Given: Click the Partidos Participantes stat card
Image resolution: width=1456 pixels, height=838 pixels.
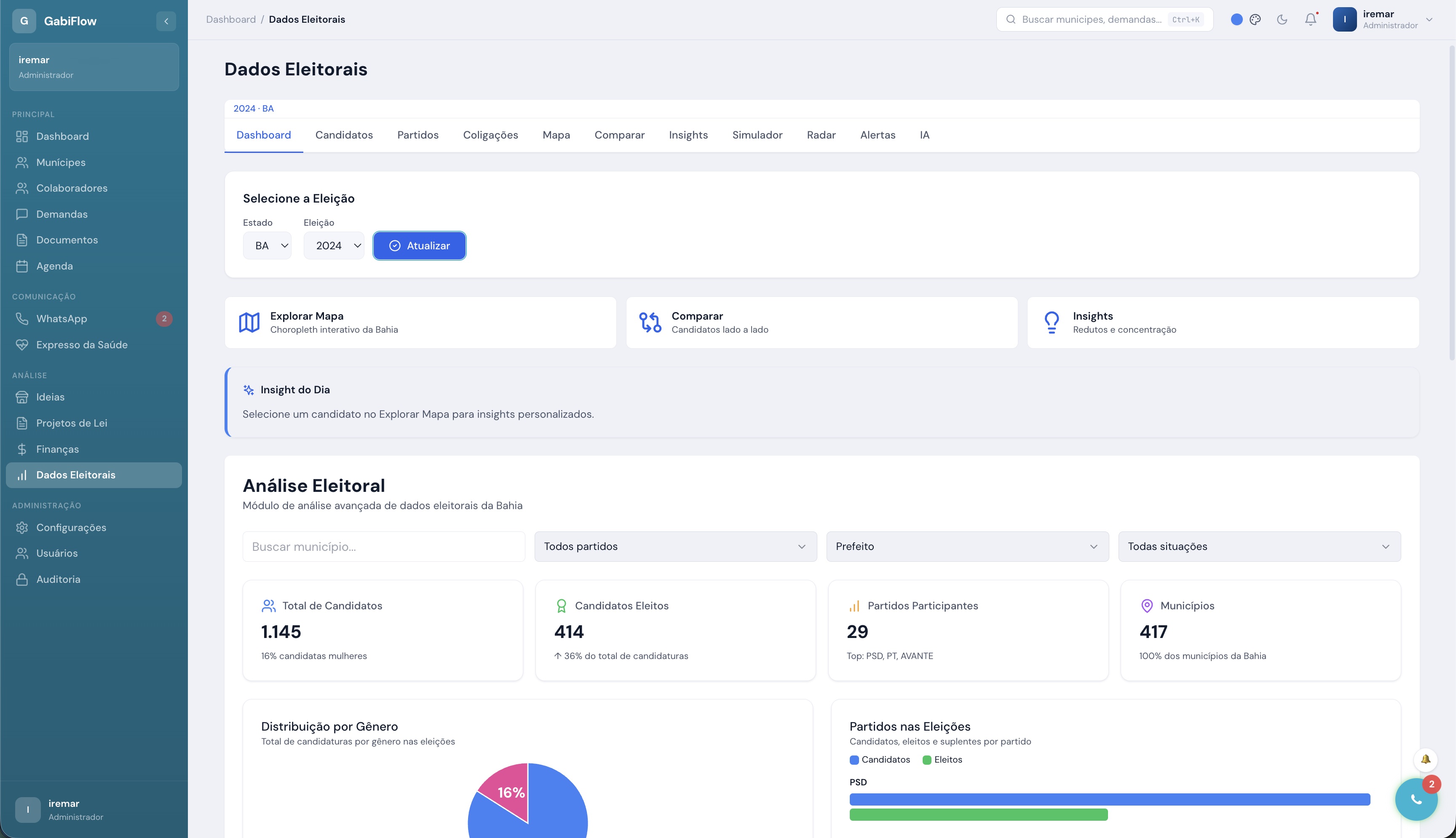Looking at the screenshot, I should [968, 631].
